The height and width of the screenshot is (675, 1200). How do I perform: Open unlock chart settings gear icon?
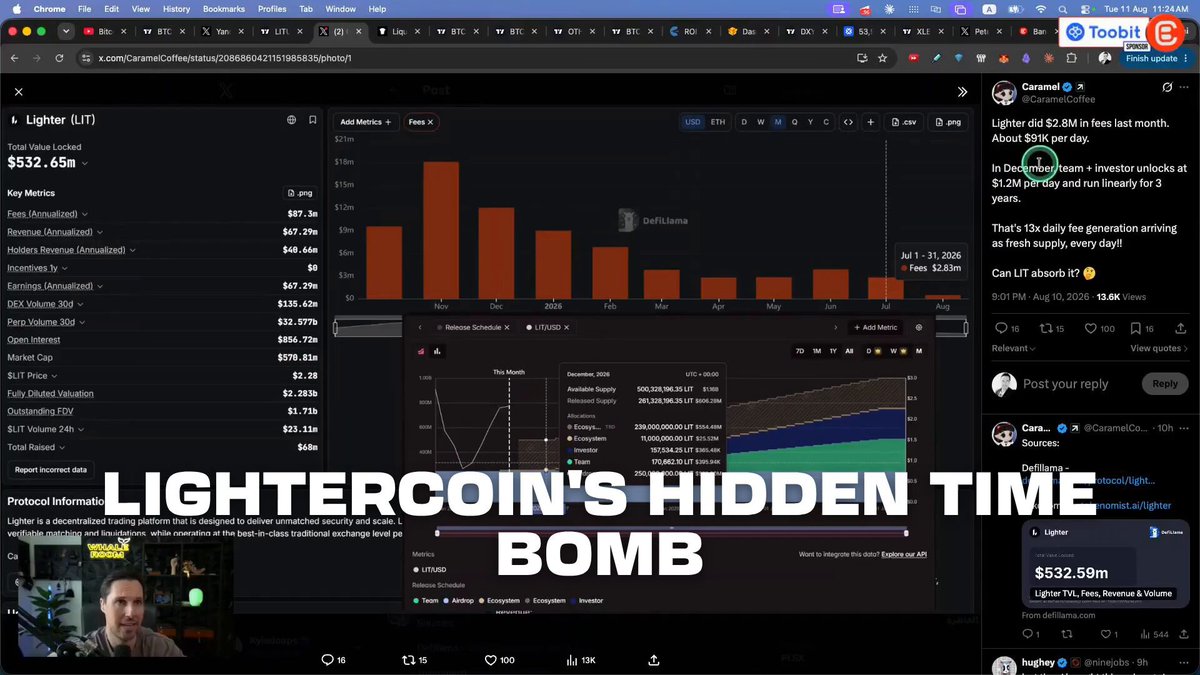919,327
